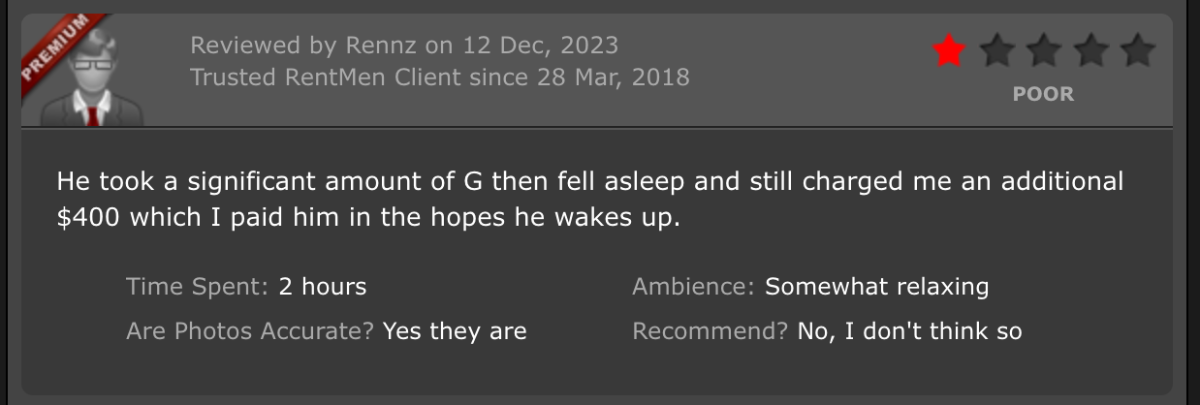Click the review date 12 Dec, 2023
This screenshot has height=405, width=1200.
click(540, 46)
